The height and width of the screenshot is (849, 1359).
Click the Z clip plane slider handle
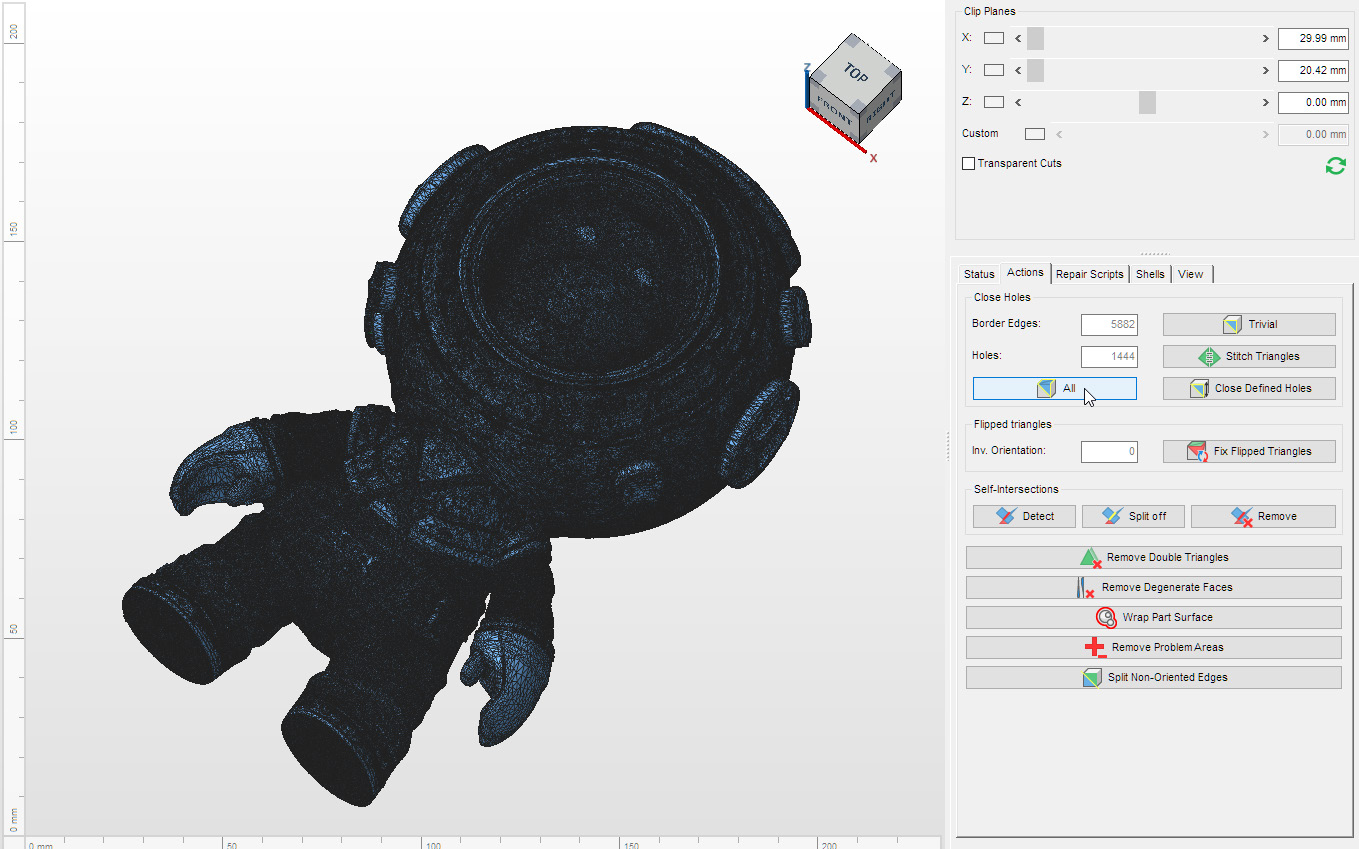[1147, 102]
